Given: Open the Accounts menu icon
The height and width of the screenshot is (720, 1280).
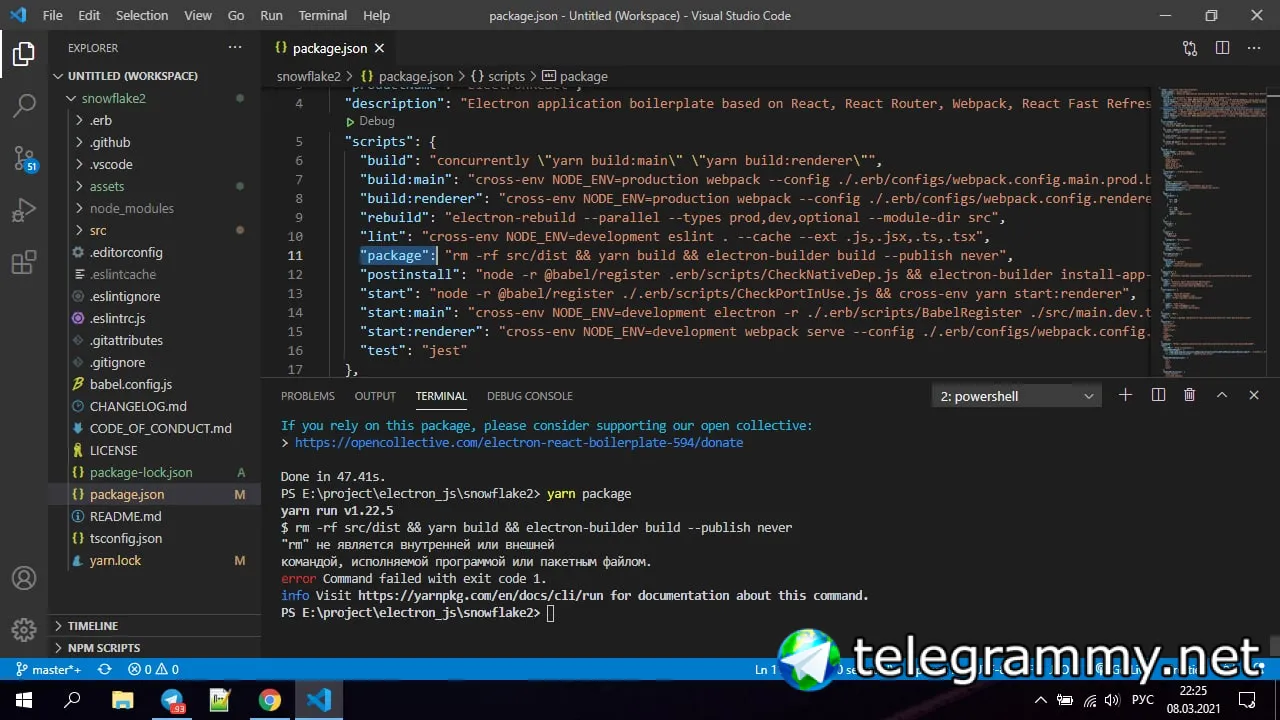Looking at the screenshot, I should (24, 578).
